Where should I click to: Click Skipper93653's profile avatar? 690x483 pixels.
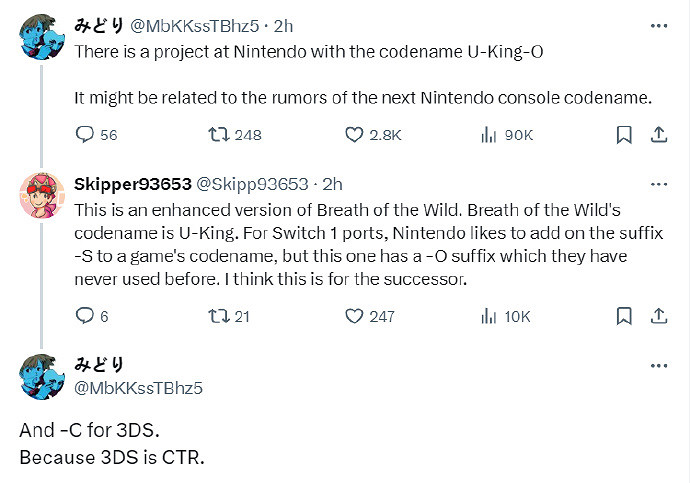pos(42,194)
